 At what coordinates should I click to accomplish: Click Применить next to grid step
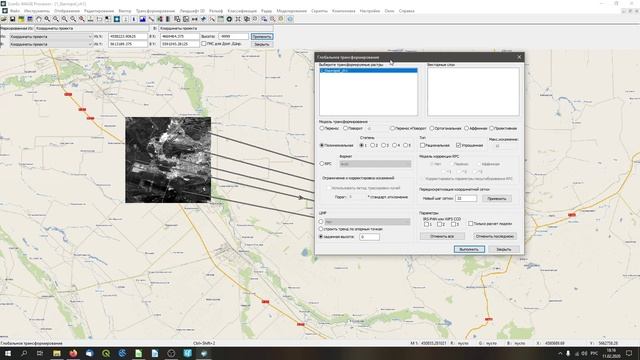(x=497, y=198)
